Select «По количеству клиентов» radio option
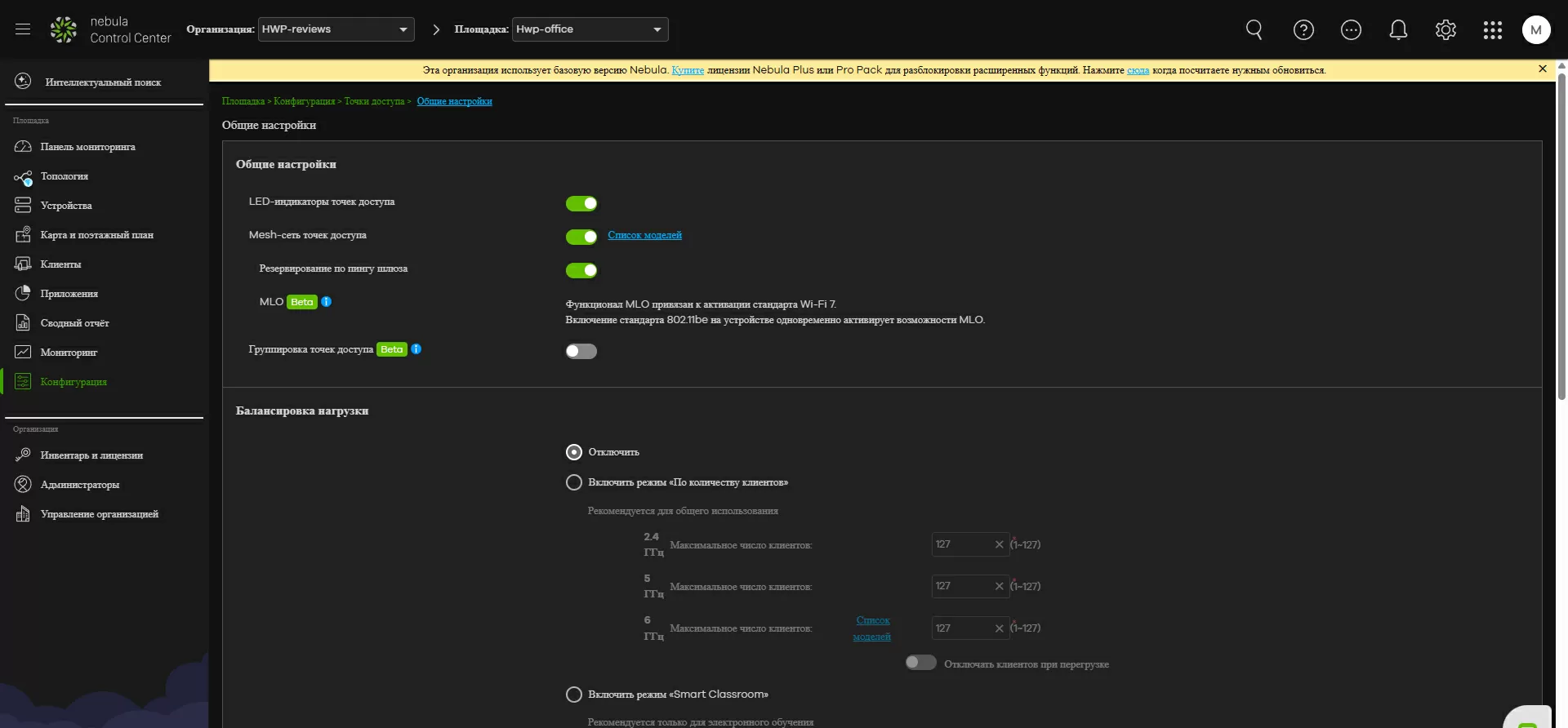 click(x=574, y=482)
